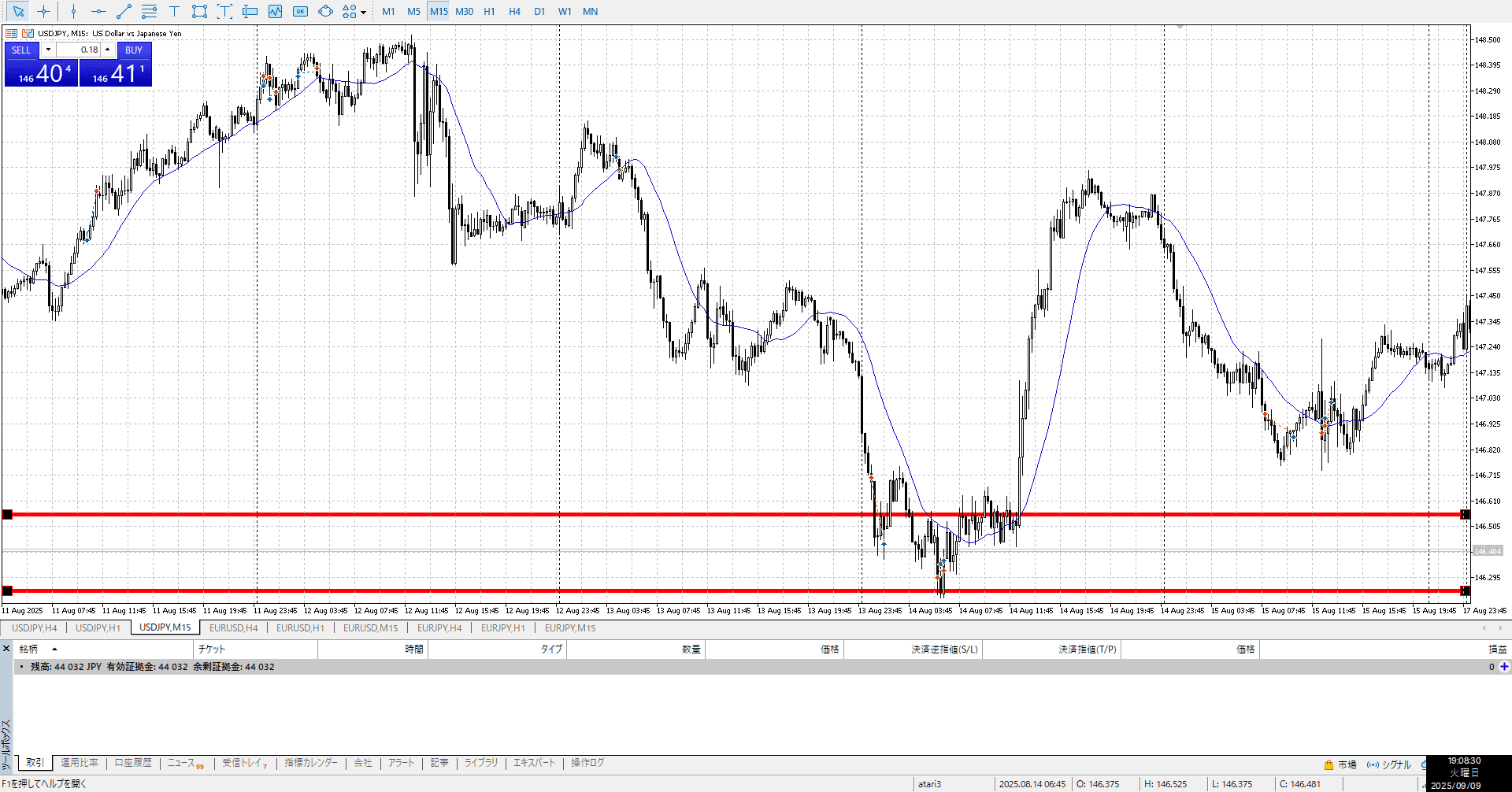Select the vertical line drawing tool

click(73, 12)
